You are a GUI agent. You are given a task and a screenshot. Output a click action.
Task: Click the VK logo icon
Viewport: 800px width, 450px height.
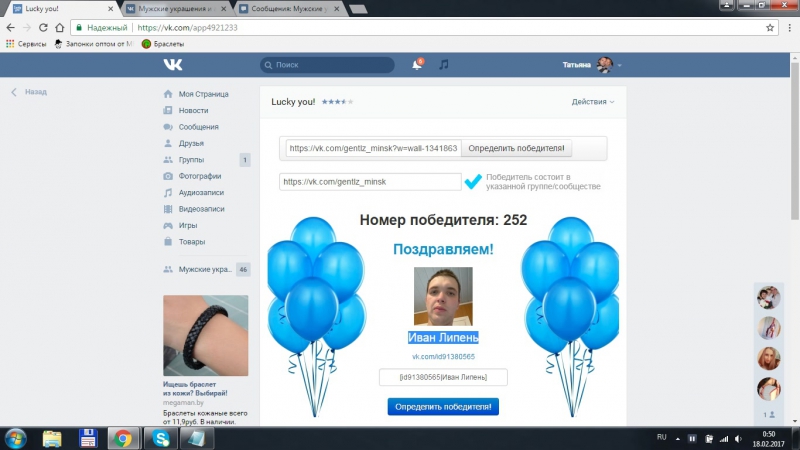tap(173, 65)
